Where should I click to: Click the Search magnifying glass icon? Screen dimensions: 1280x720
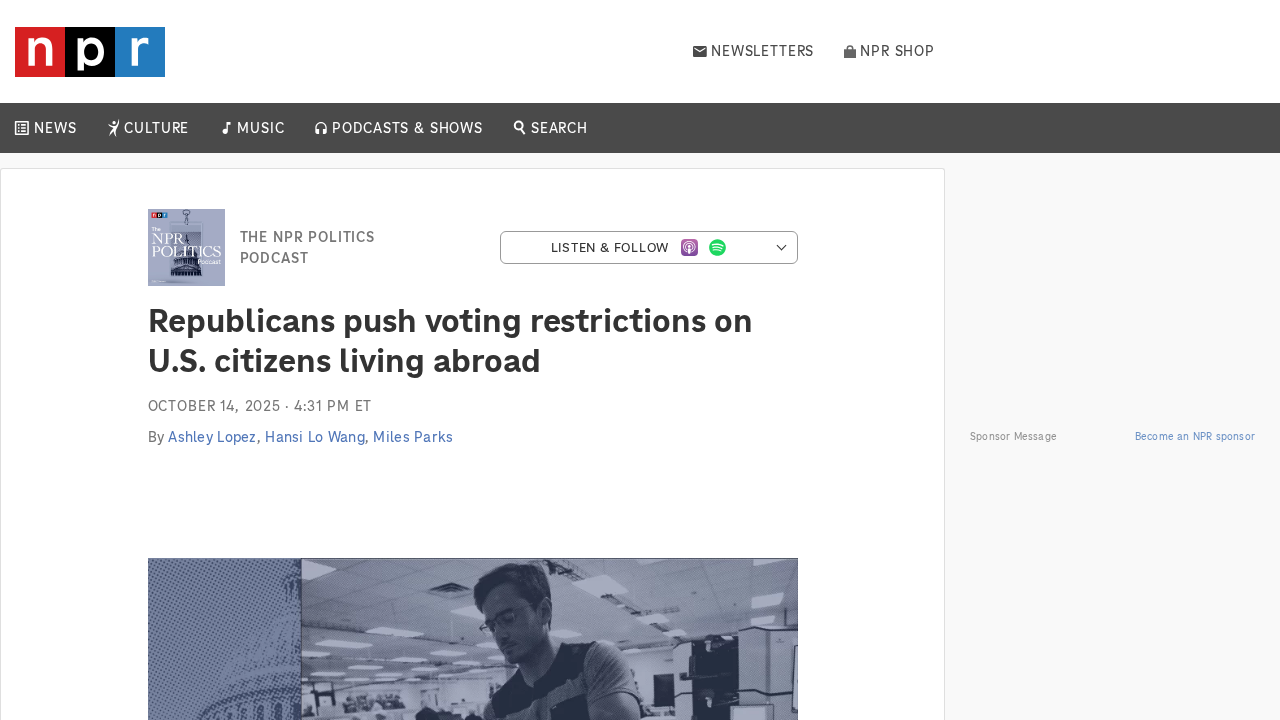click(x=520, y=127)
